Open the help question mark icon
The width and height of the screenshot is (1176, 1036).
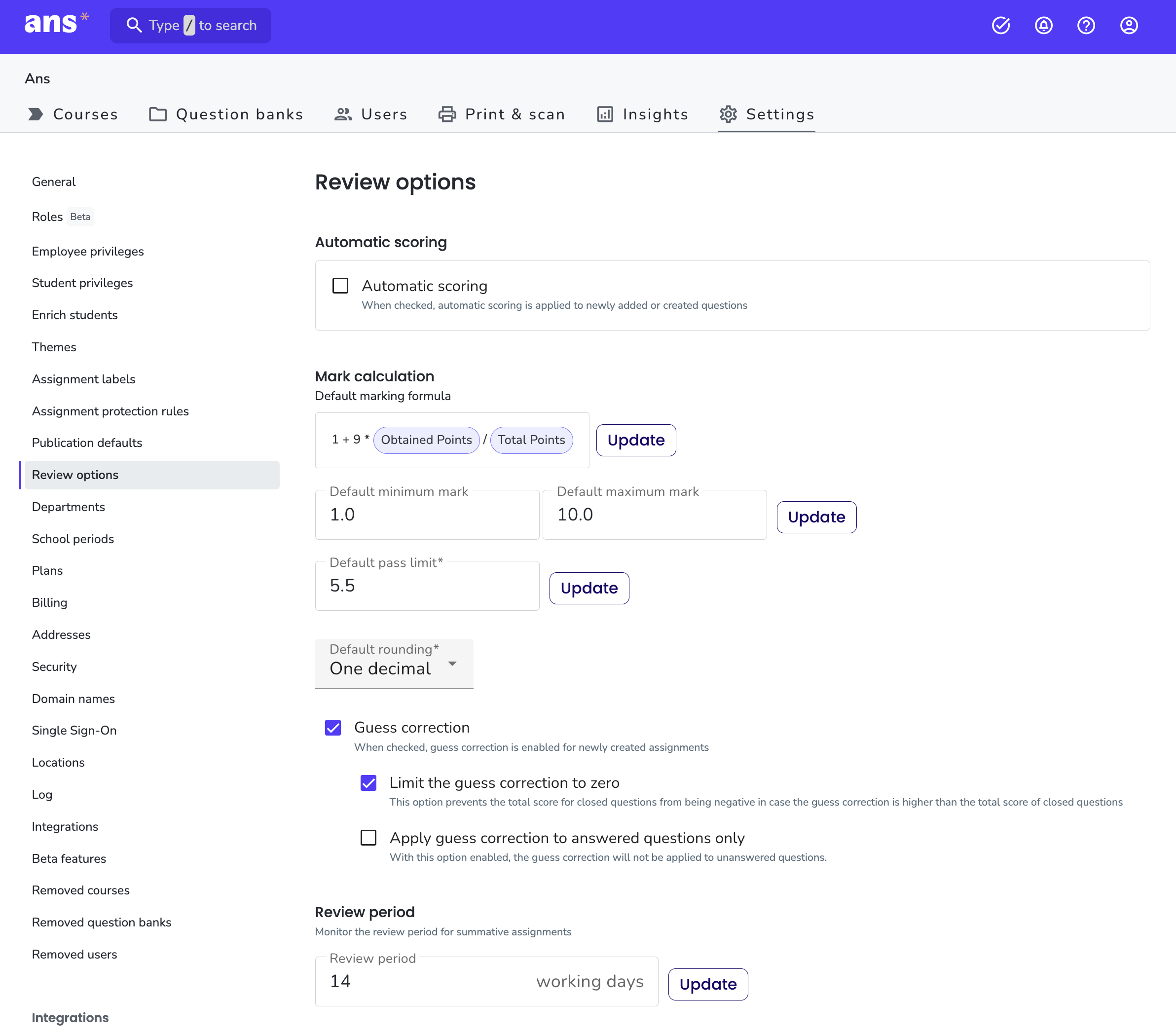point(1086,25)
